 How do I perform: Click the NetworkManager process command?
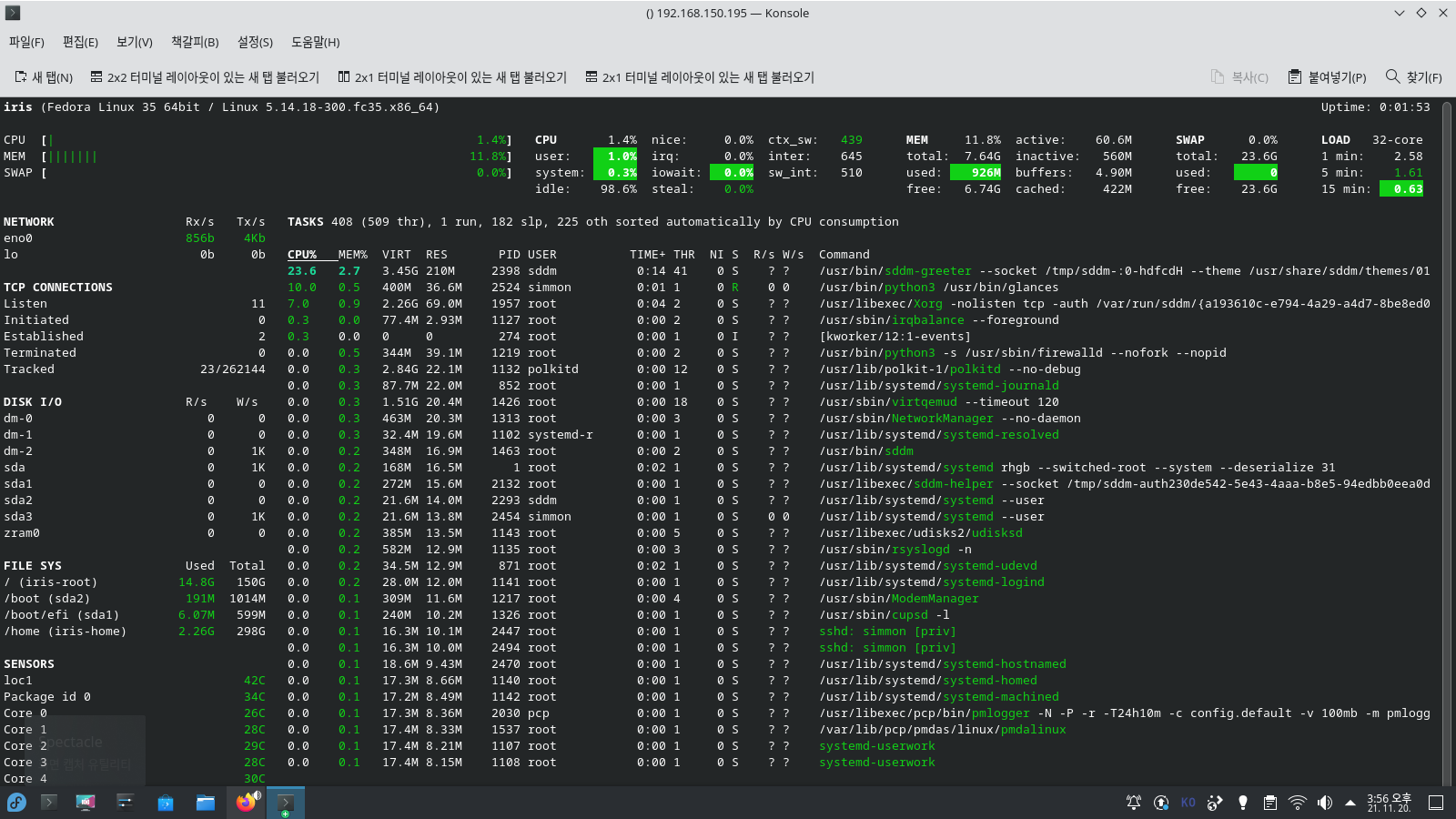point(950,419)
